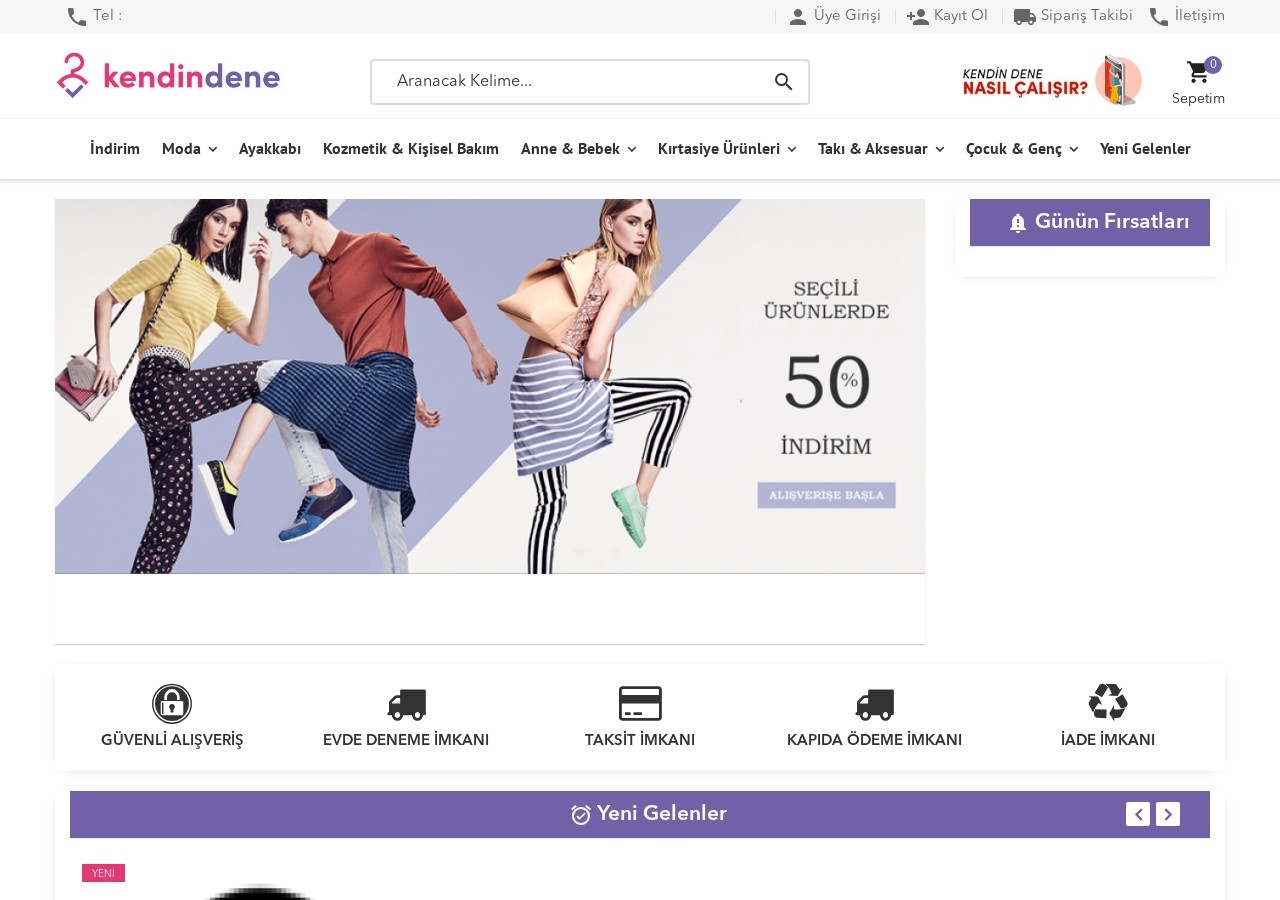The width and height of the screenshot is (1280, 900).
Task: Click the Günün Fırsatları heading
Action: click(1112, 222)
